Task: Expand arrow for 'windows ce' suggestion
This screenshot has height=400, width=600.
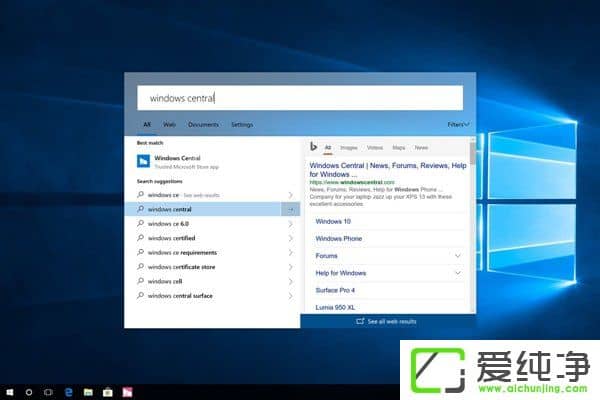Action: tap(290, 195)
